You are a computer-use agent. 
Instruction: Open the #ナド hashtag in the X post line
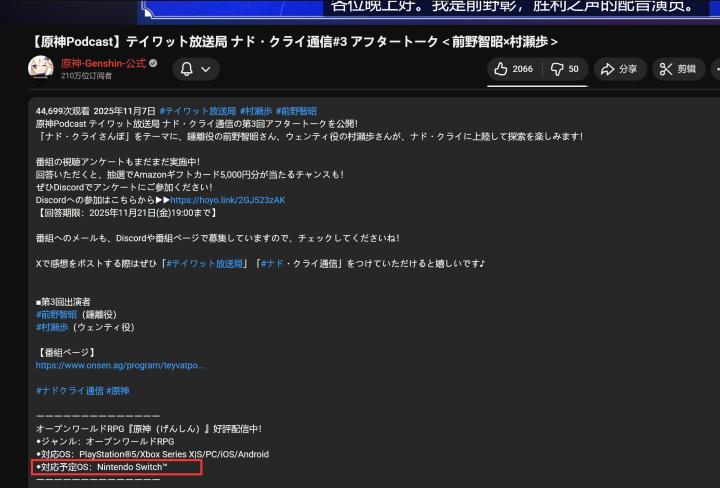pyautogui.click(x=271, y=264)
